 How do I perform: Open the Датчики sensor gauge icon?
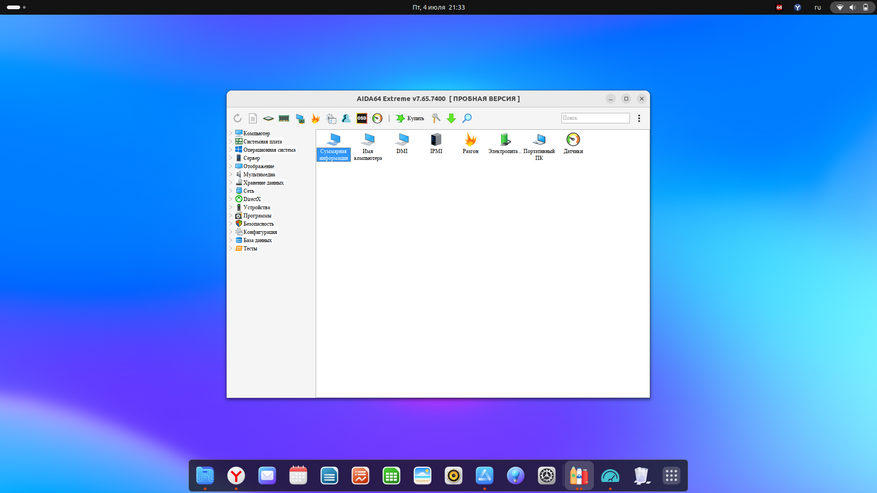573,140
